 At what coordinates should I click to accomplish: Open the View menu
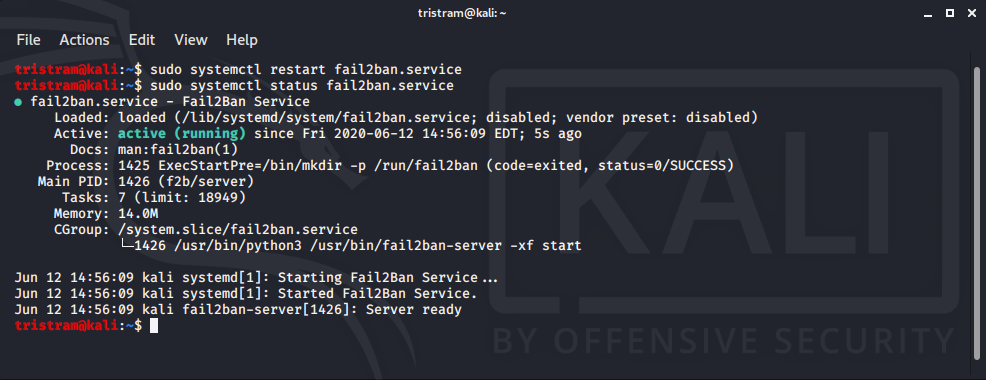191,40
